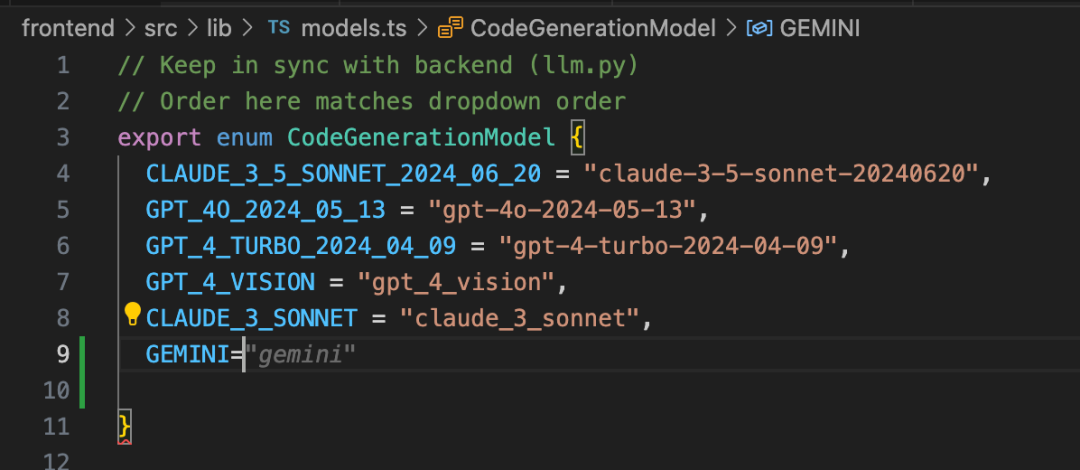Click the "claude_3_sonnet" string
The height and width of the screenshot is (470, 1080).
click(519, 318)
